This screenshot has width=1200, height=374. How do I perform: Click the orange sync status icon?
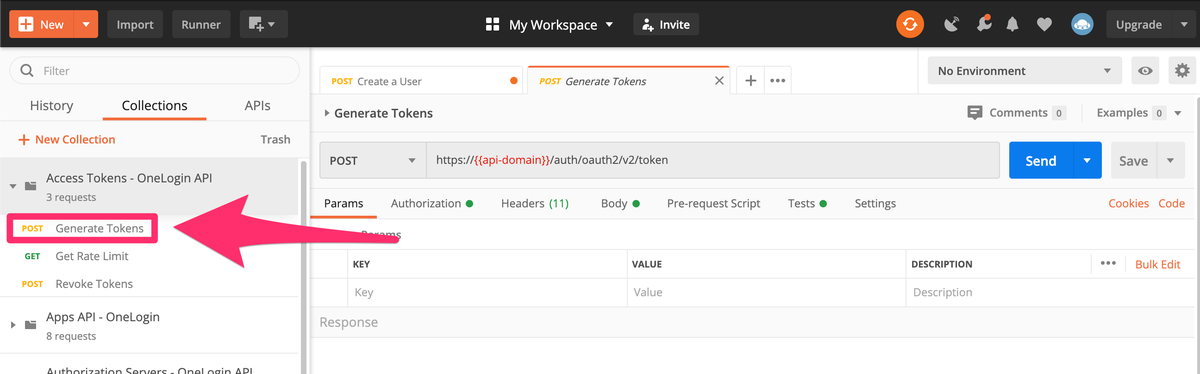pos(910,24)
